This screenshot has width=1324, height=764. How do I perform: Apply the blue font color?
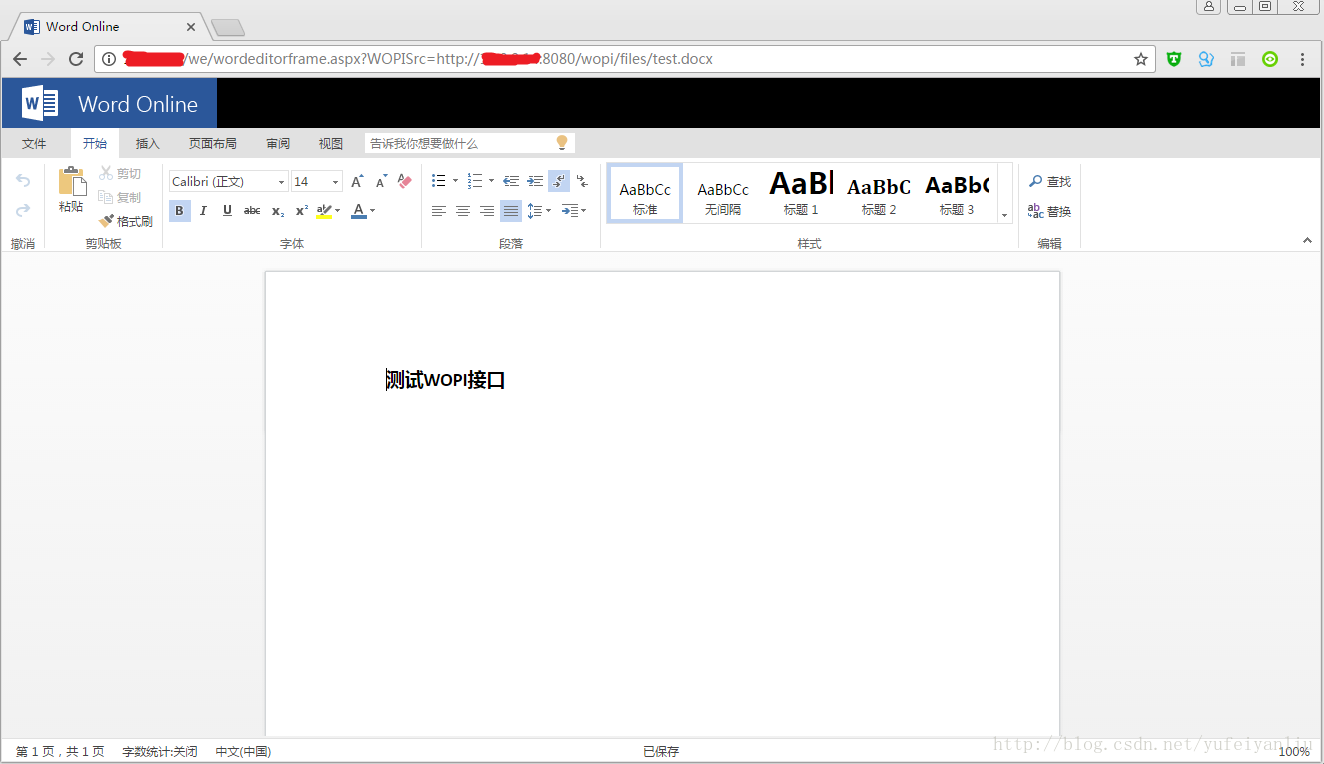(359, 211)
